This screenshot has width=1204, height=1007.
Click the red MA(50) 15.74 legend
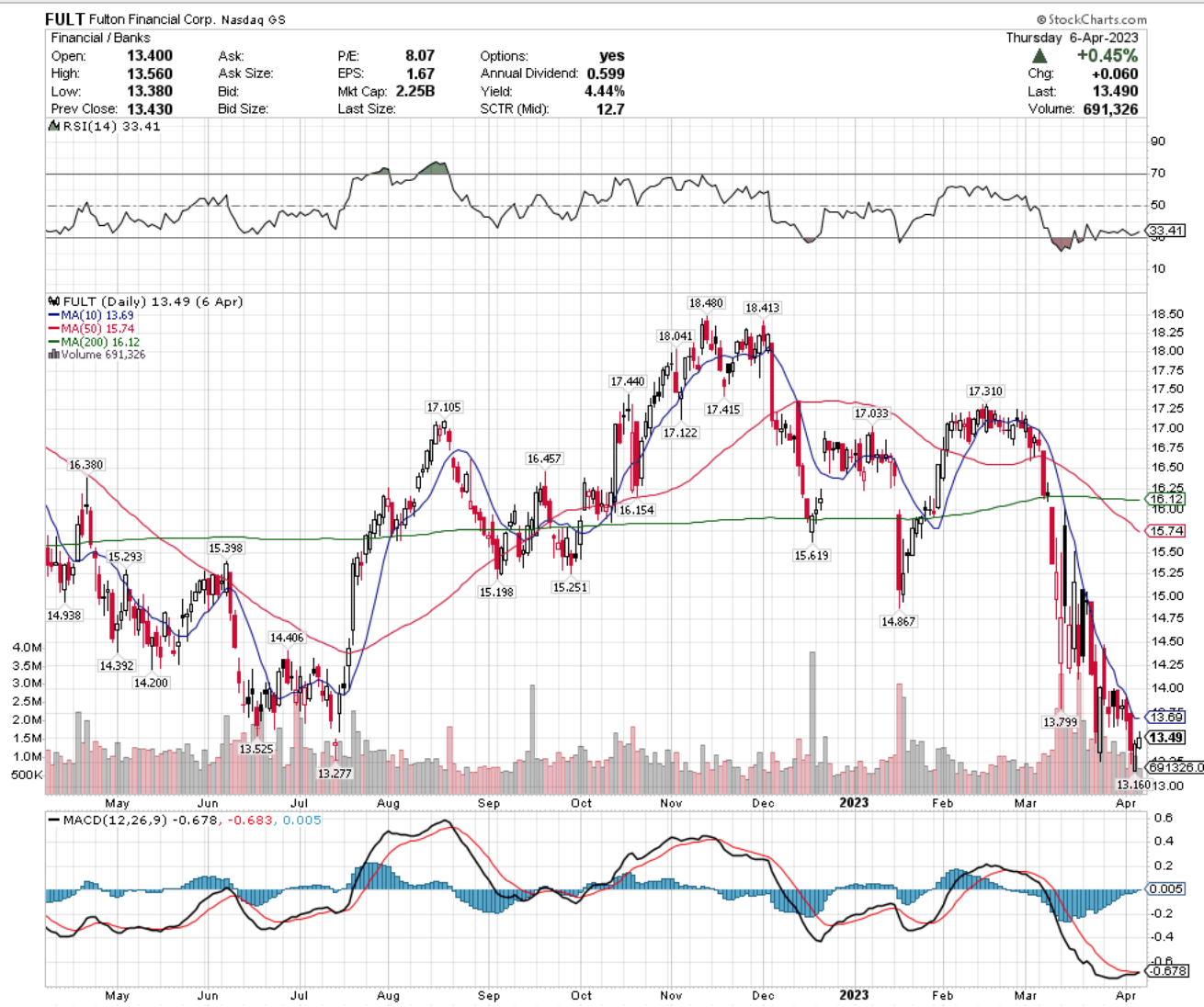91,328
